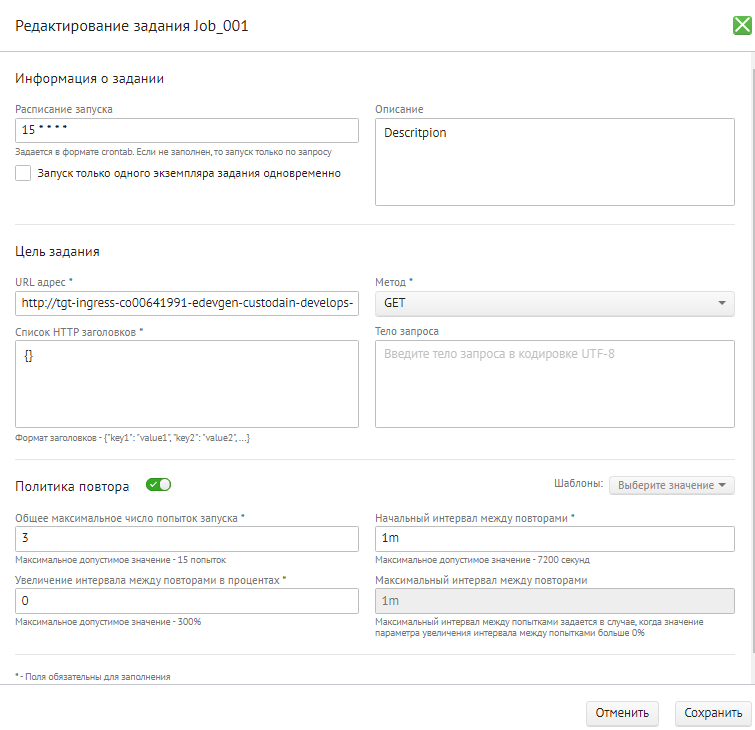The width and height of the screenshot is (755, 730).
Task: Select the Список HTTP заголовков text area
Action: (187, 383)
